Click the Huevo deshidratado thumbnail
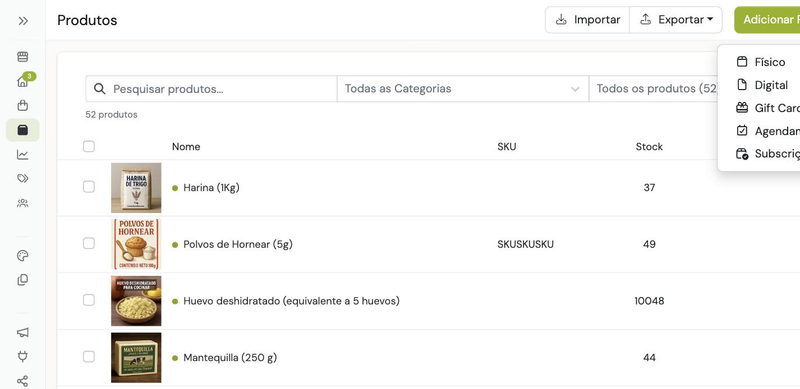The width and height of the screenshot is (800, 389). coord(136,301)
